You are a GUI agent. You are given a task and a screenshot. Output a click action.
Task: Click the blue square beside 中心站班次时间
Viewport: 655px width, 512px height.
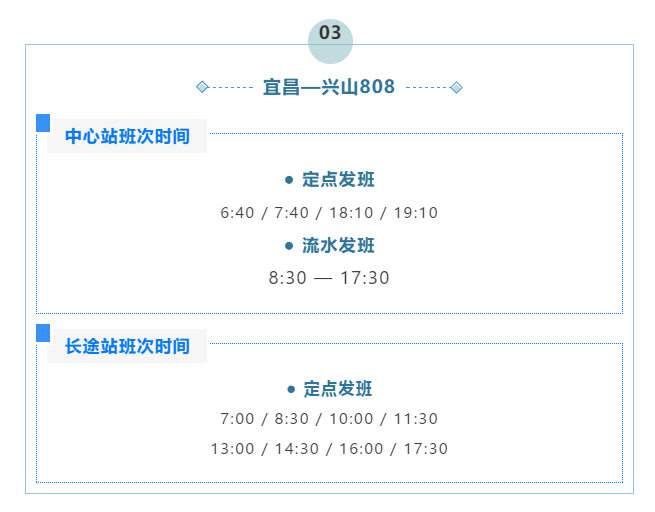pyautogui.click(x=43, y=122)
